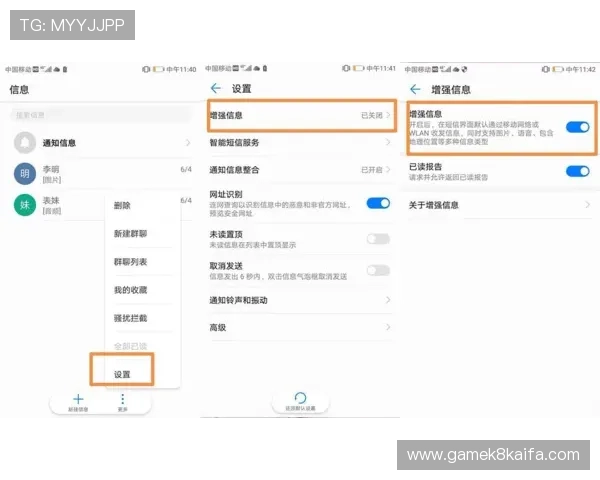
Task: Tap the 取消发送 setting label
Action: click(226, 266)
